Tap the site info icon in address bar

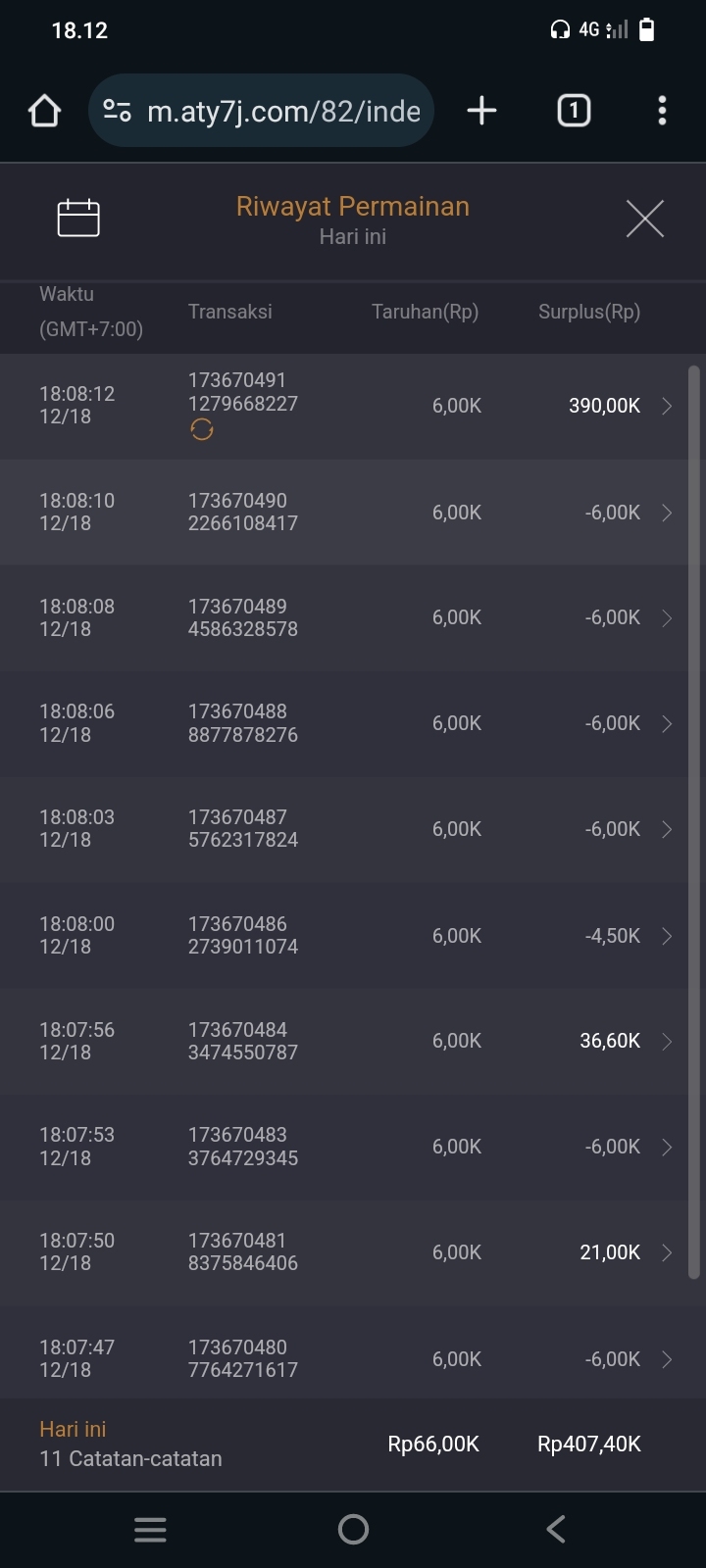pyautogui.click(x=118, y=111)
